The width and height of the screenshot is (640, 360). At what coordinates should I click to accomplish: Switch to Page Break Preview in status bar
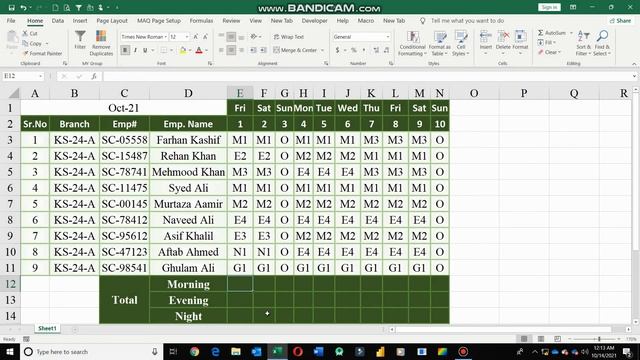click(x=557, y=339)
